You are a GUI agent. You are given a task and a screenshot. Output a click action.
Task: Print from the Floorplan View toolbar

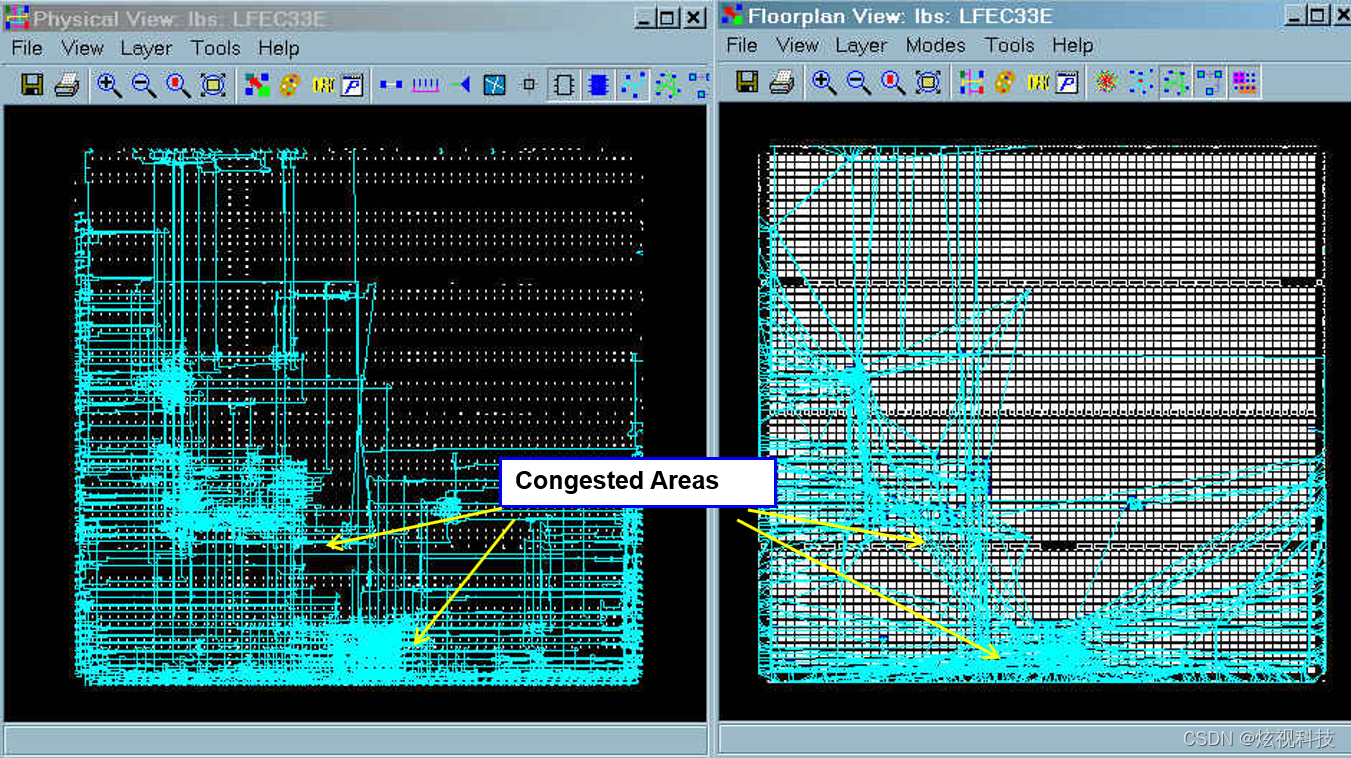tap(781, 82)
